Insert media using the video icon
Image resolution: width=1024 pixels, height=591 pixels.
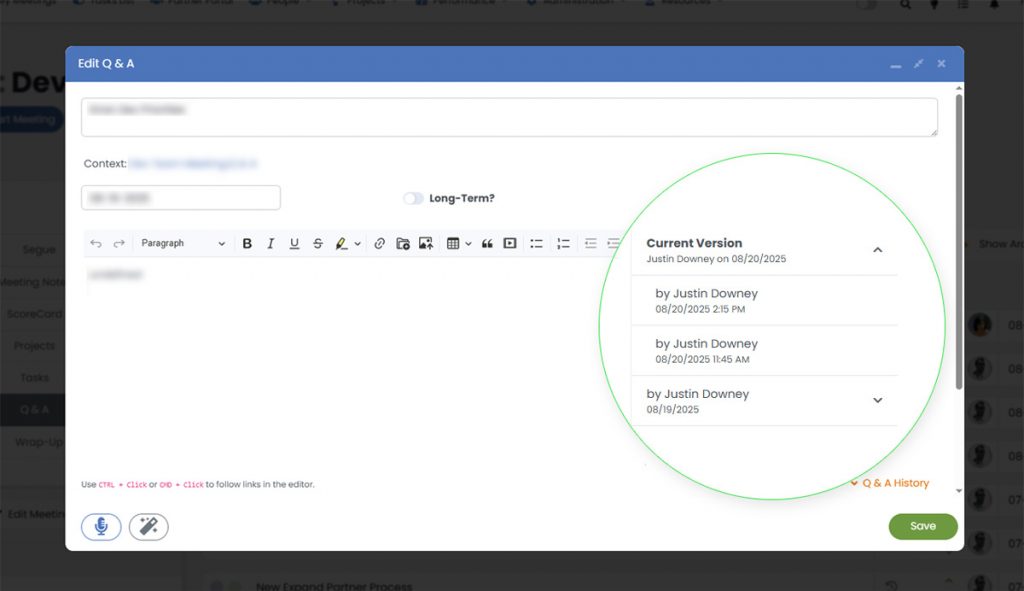click(x=510, y=243)
